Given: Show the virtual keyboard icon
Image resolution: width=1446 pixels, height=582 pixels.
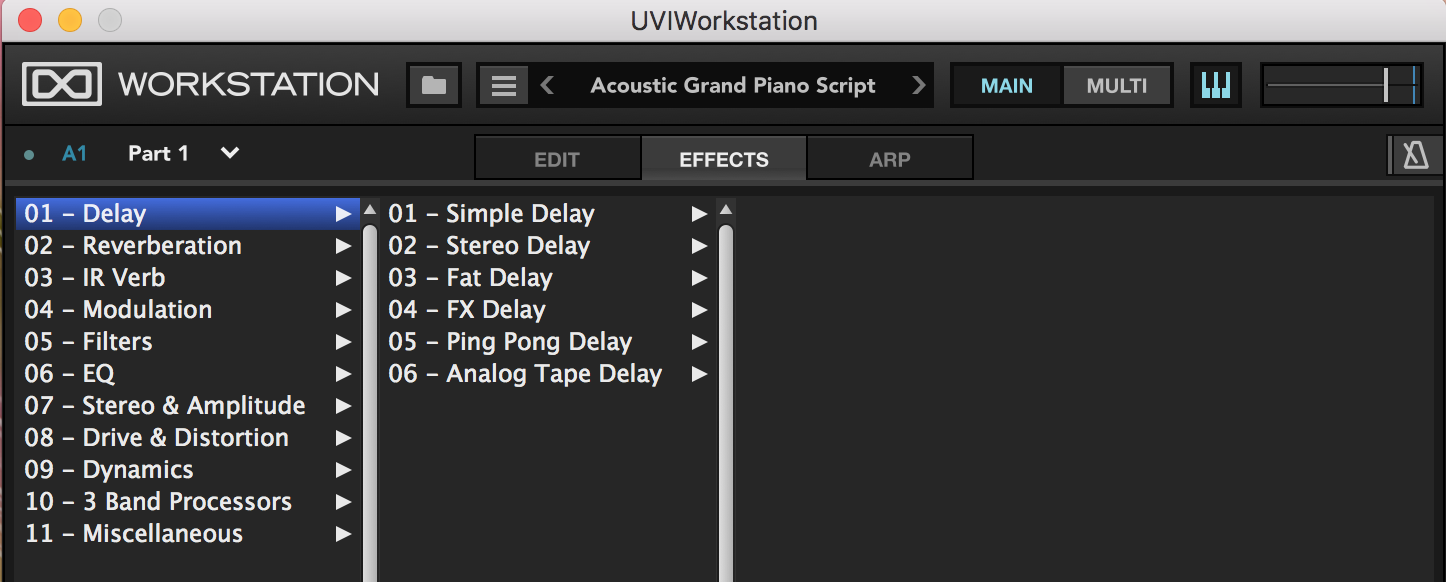Looking at the screenshot, I should [1215, 85].
